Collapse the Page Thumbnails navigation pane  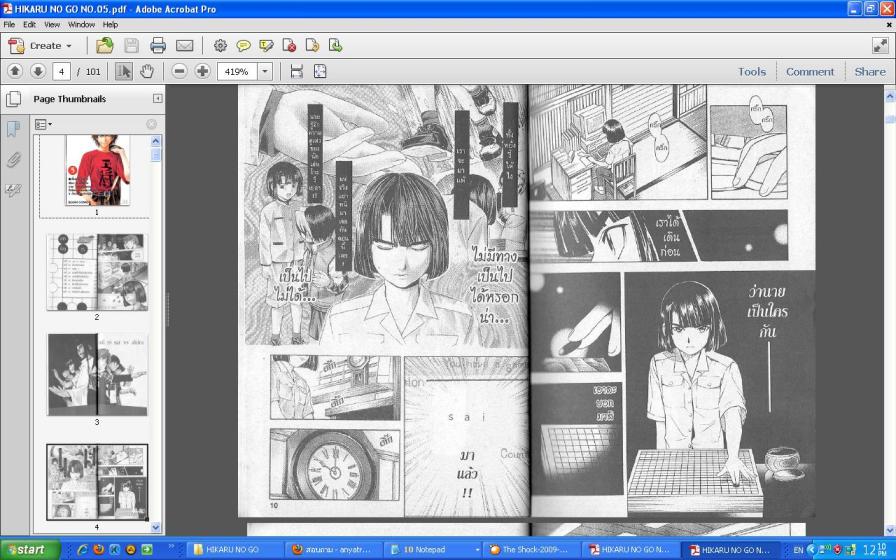pyautogui.click(x=157, y=99)
